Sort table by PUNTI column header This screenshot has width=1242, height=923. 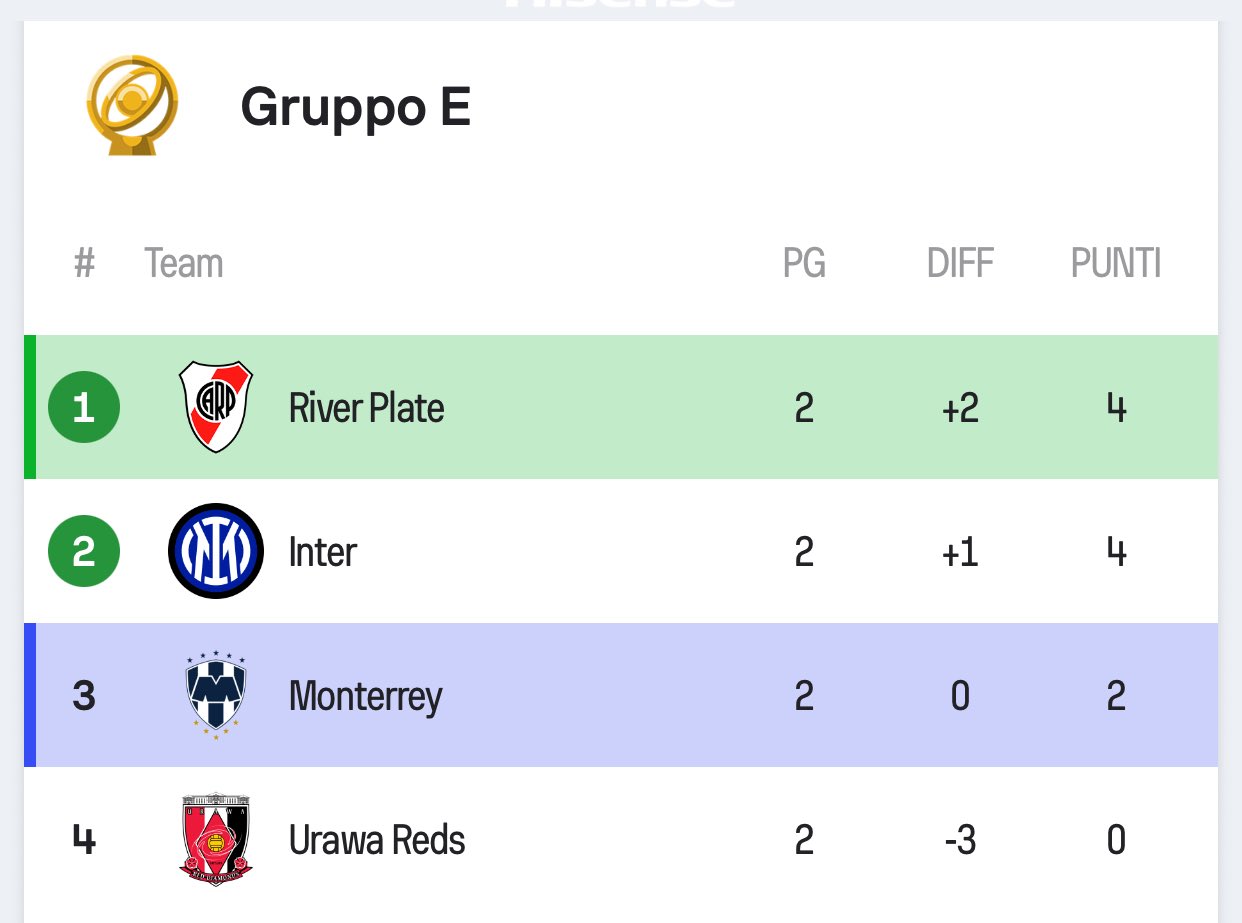[x=1116, y=264]
